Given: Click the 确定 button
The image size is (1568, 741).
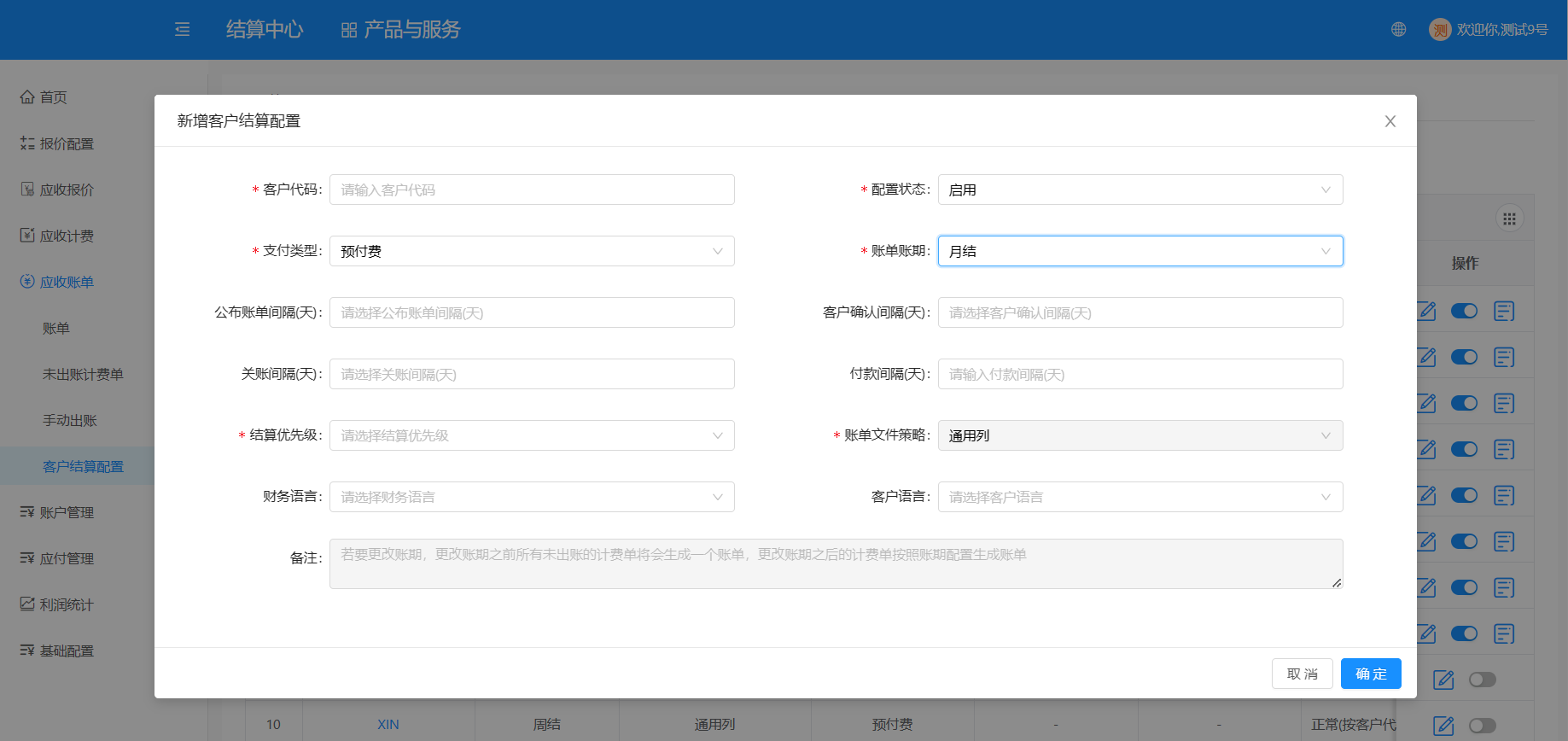Looking at the screenshot, I should point(1371,674).
